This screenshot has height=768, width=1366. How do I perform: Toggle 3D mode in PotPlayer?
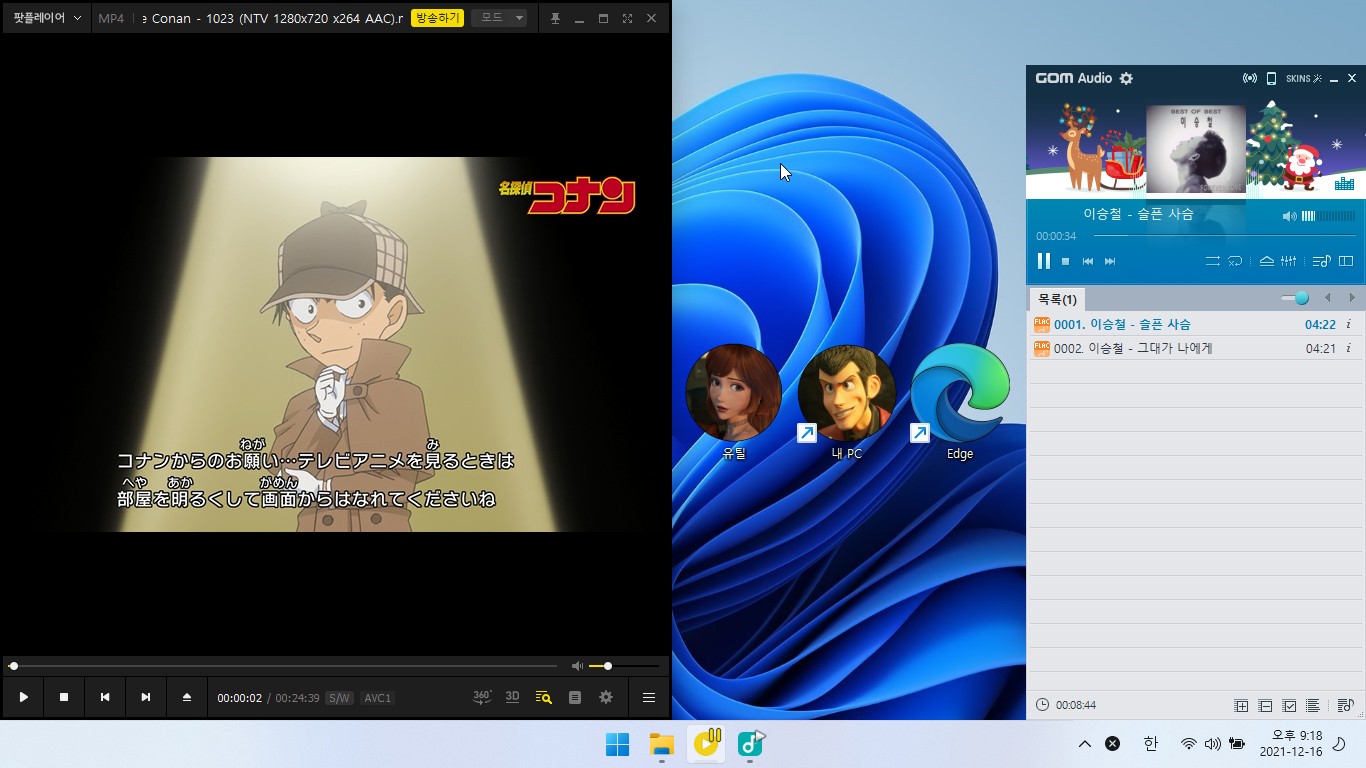(513, 697)
